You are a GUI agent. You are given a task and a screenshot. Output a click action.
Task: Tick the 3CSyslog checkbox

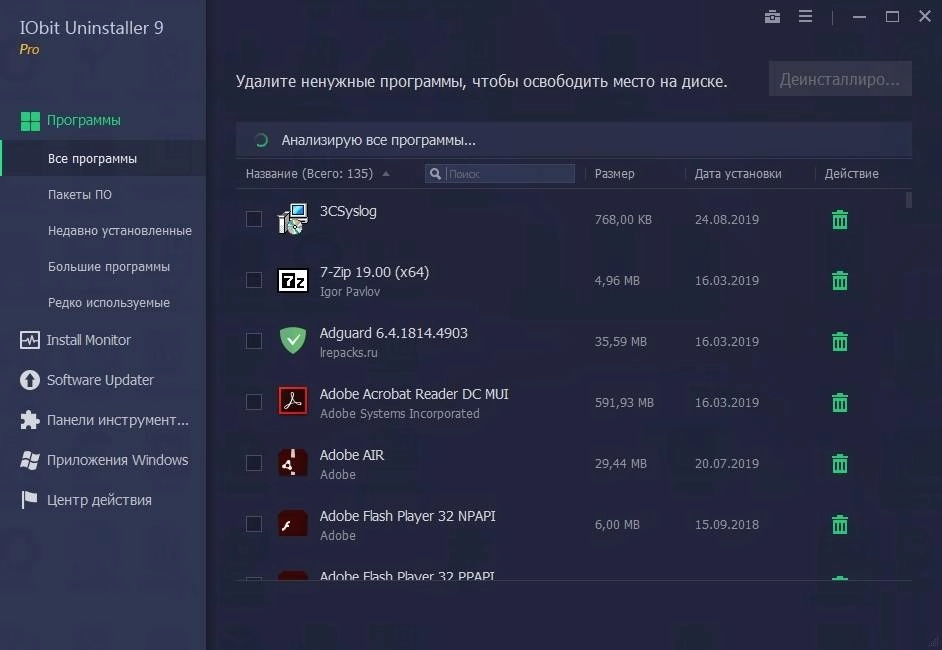point(254,219)
